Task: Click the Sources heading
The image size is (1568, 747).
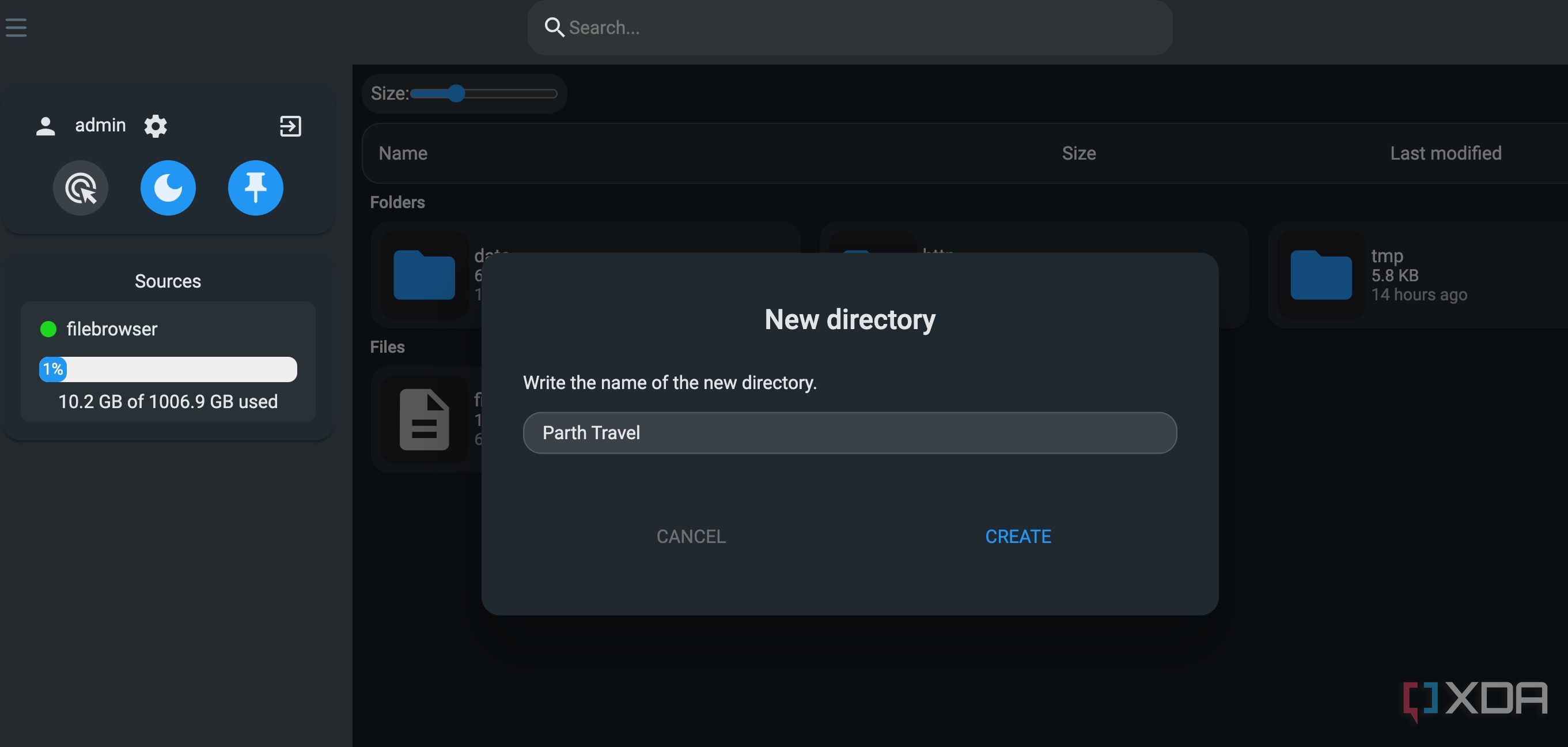Action: (x=168, y=281)
